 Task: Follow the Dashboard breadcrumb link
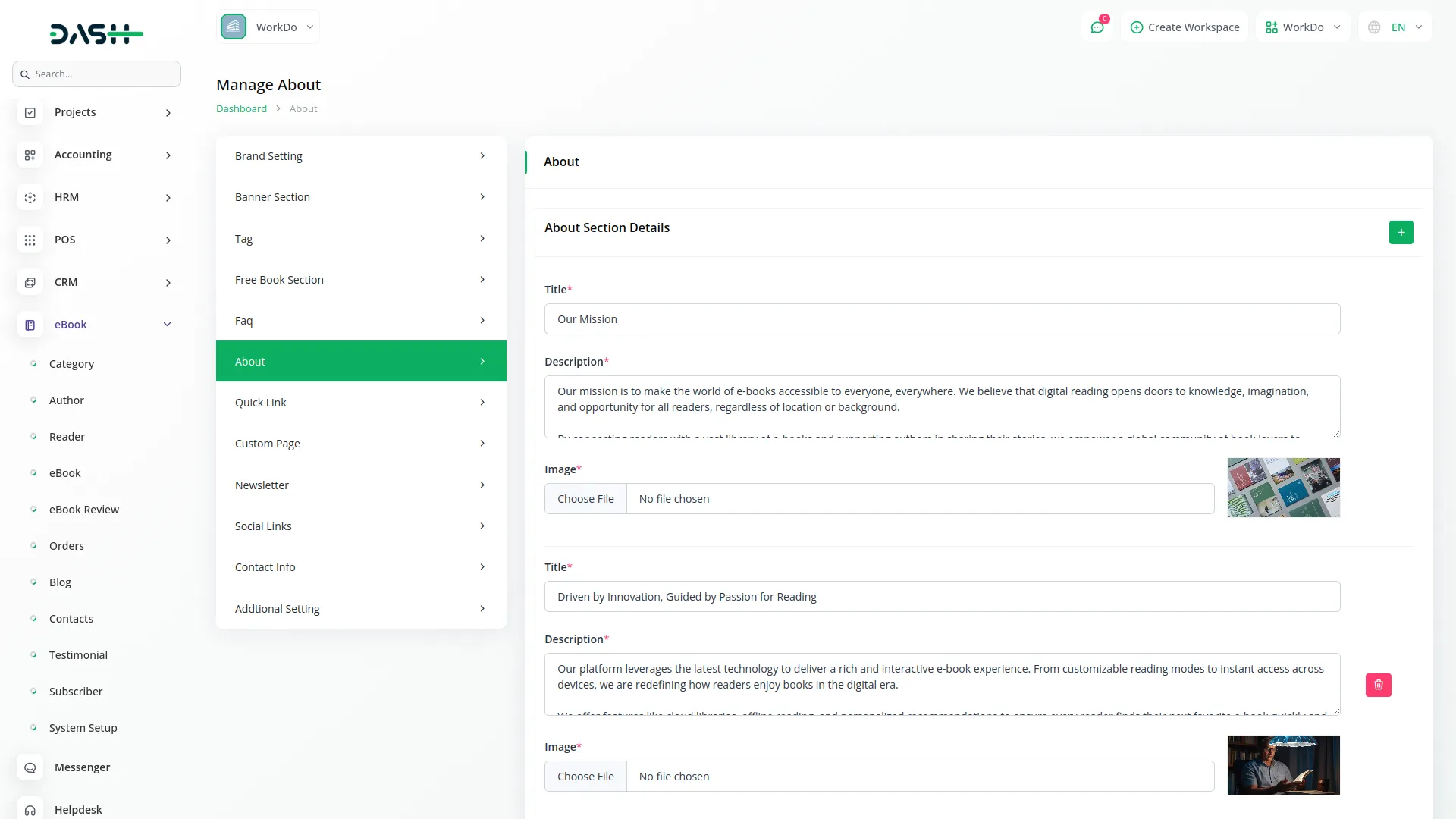[x=241, y=108]
